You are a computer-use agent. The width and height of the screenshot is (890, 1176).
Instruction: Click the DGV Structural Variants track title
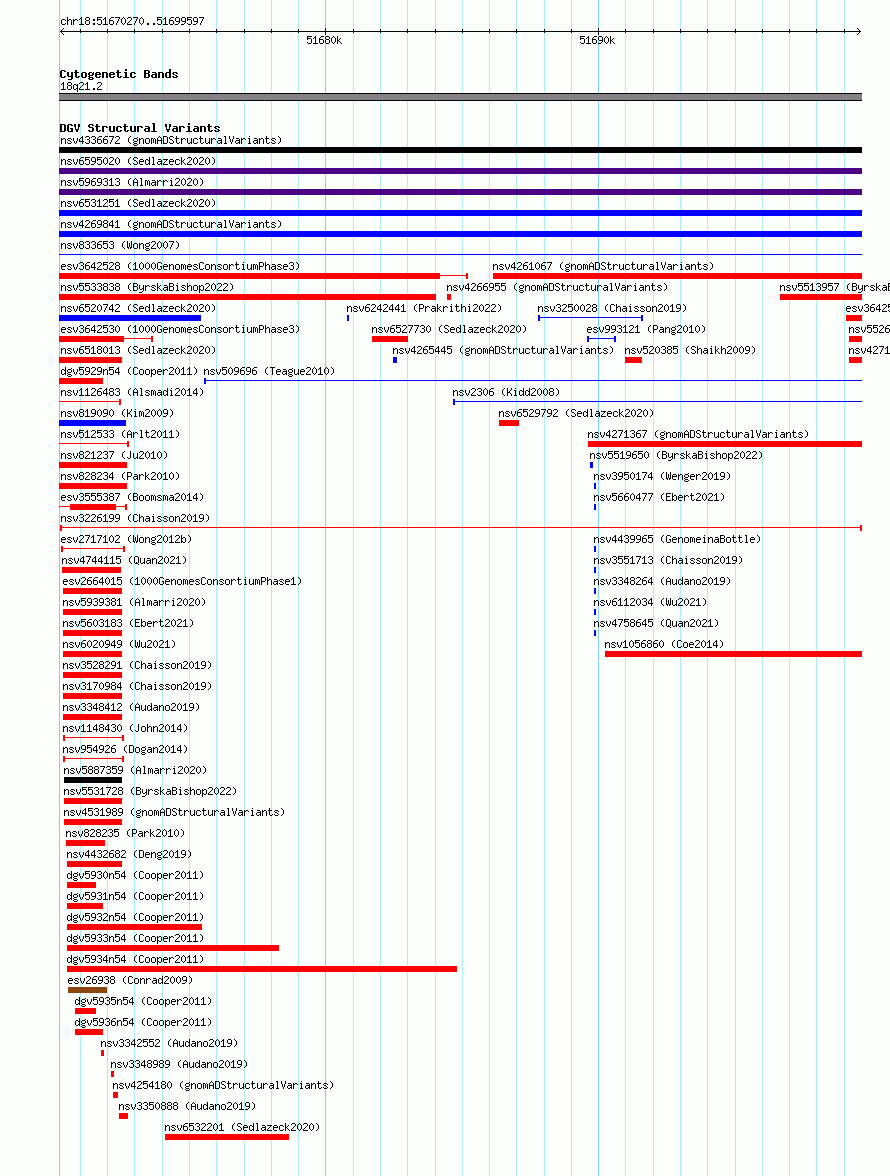point(139,128)
